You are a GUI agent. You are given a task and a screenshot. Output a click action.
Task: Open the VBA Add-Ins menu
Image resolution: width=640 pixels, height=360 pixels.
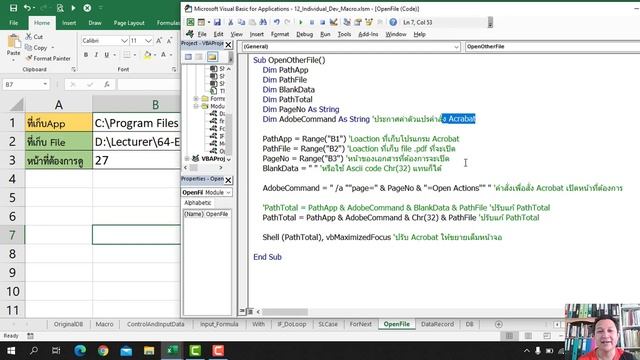click(x=368, y=34)
